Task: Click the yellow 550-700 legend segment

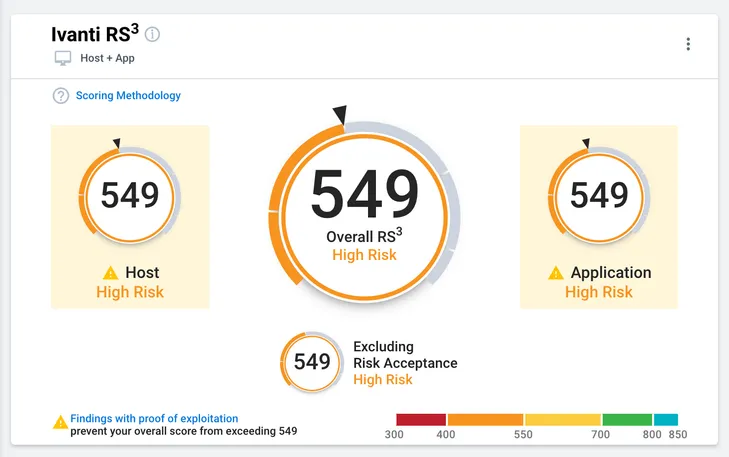Action: 563,420
